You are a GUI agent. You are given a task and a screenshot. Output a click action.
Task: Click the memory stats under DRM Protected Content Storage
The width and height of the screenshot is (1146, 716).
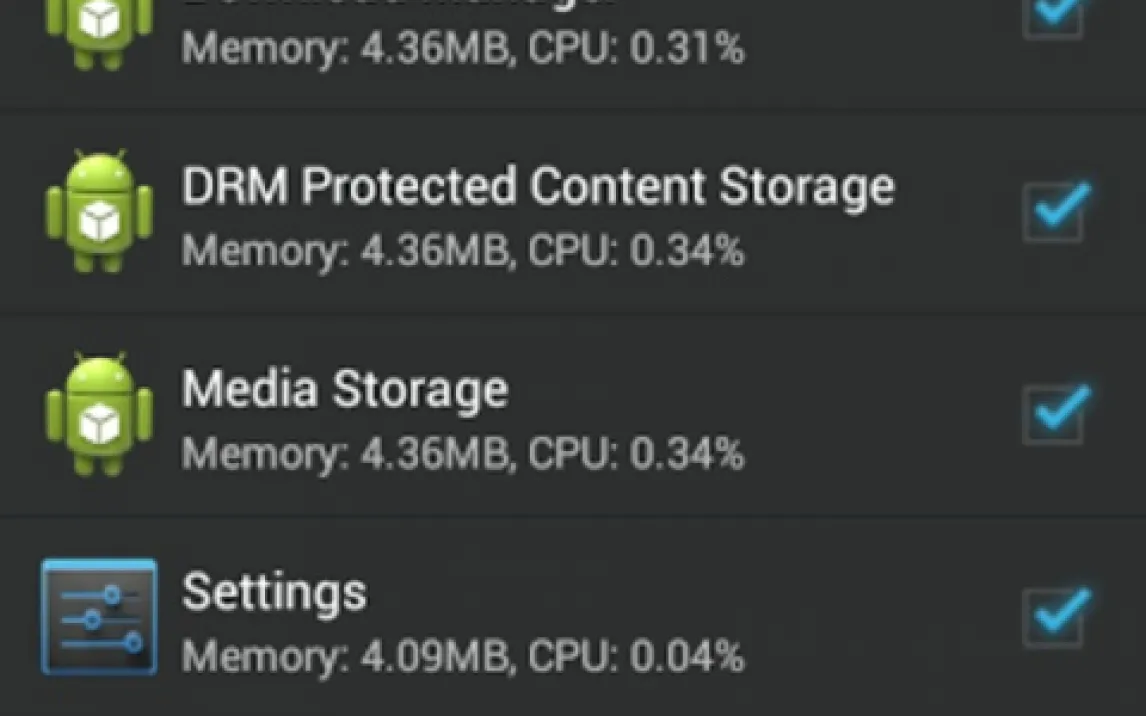tap(462, 251)
